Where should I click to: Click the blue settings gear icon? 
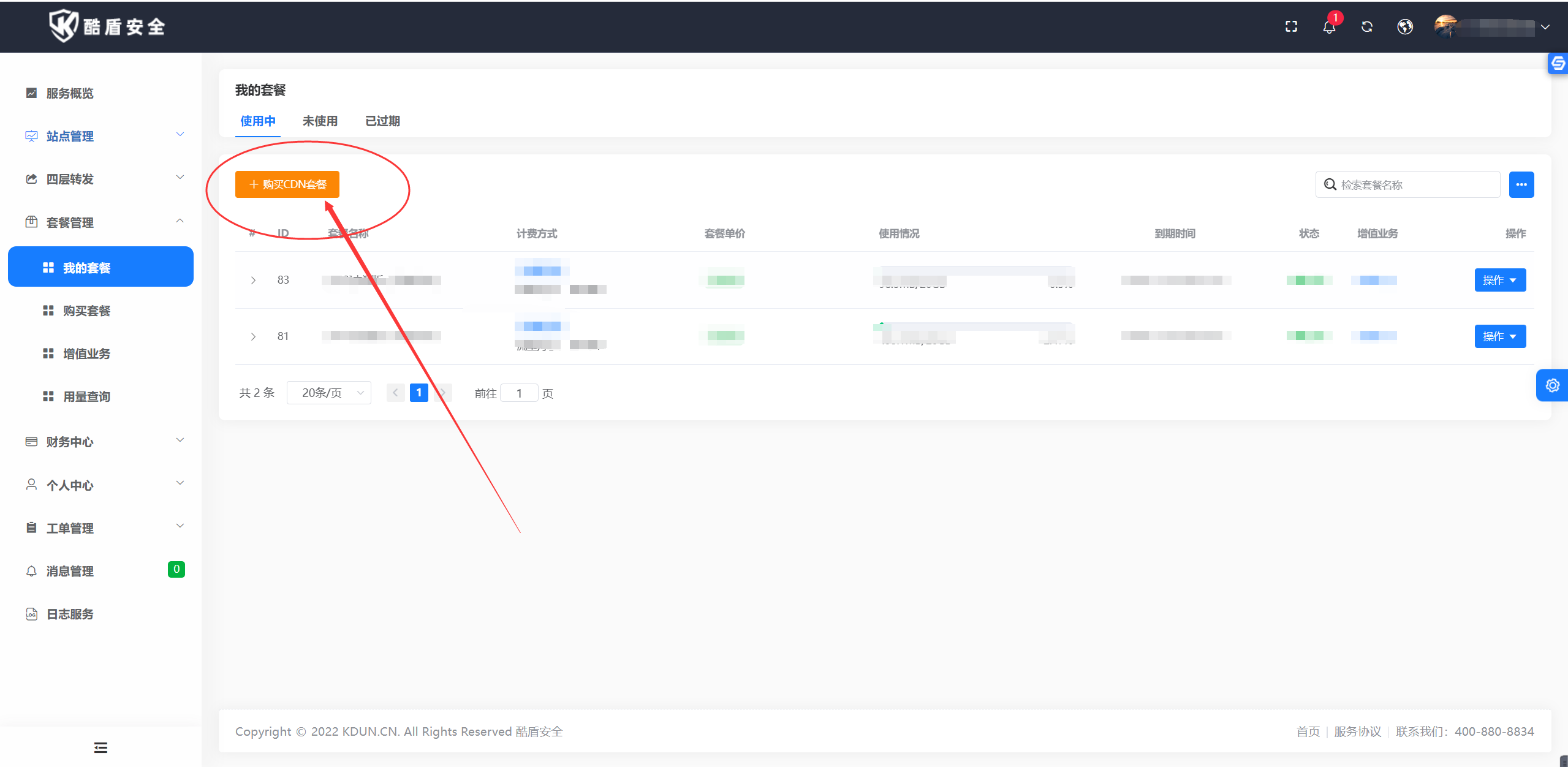click(x=1552, y=385)
